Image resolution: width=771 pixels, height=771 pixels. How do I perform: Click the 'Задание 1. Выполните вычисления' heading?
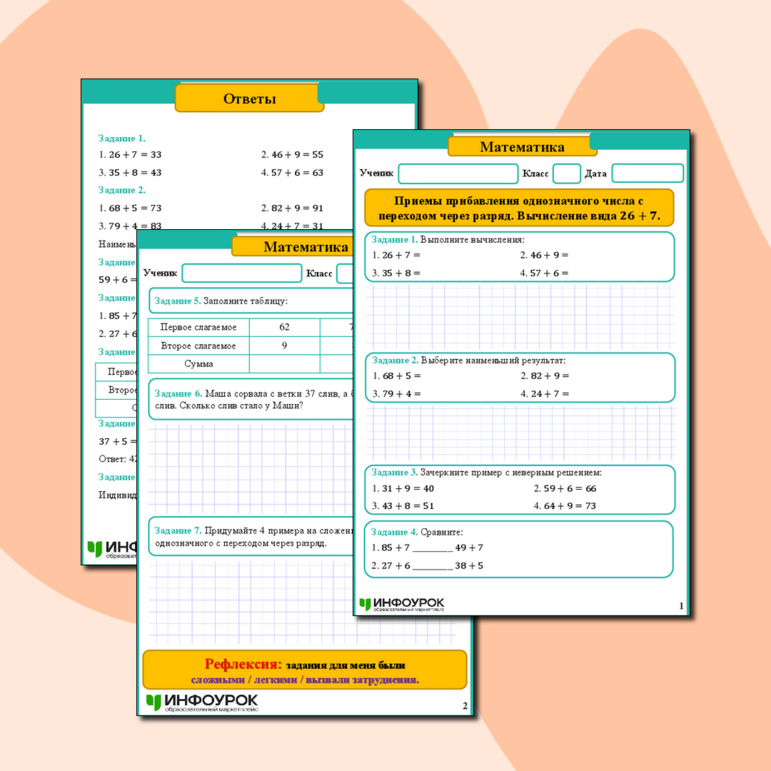tap(447, 240)
